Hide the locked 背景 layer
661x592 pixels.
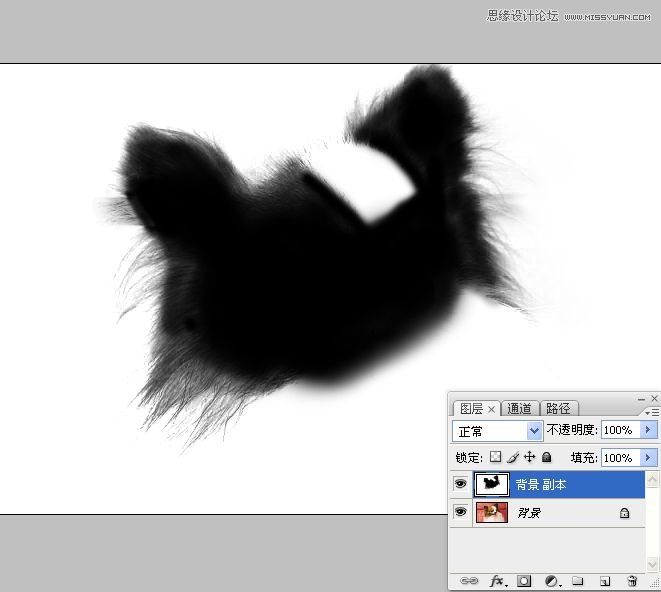point(460,512)
